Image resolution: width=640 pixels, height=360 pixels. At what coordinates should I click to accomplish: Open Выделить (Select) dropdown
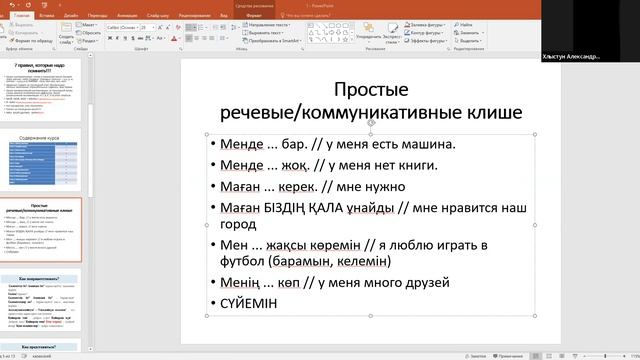click(x=468, y=41)
